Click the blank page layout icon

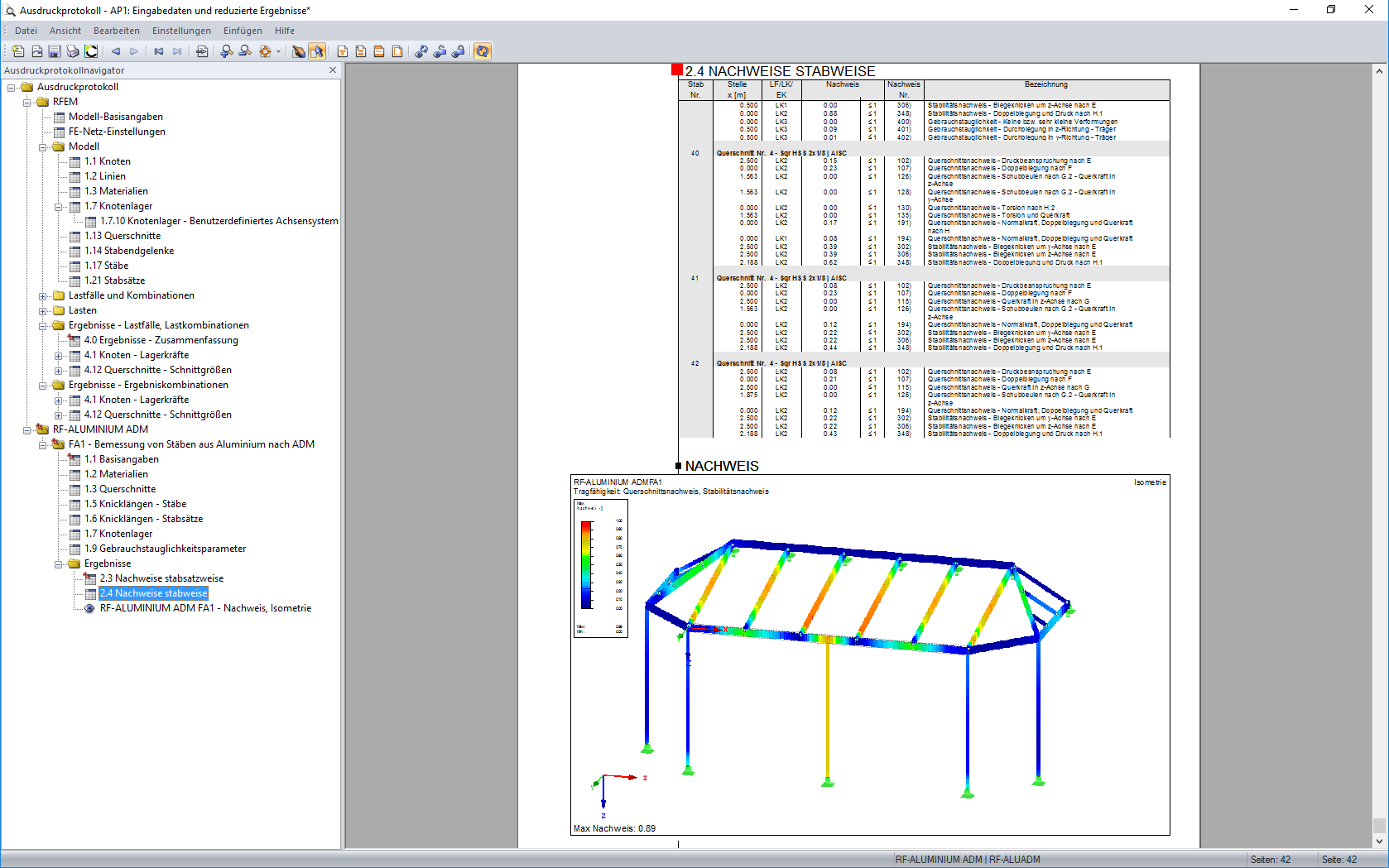pyautogui.click(x=397, y=51)
